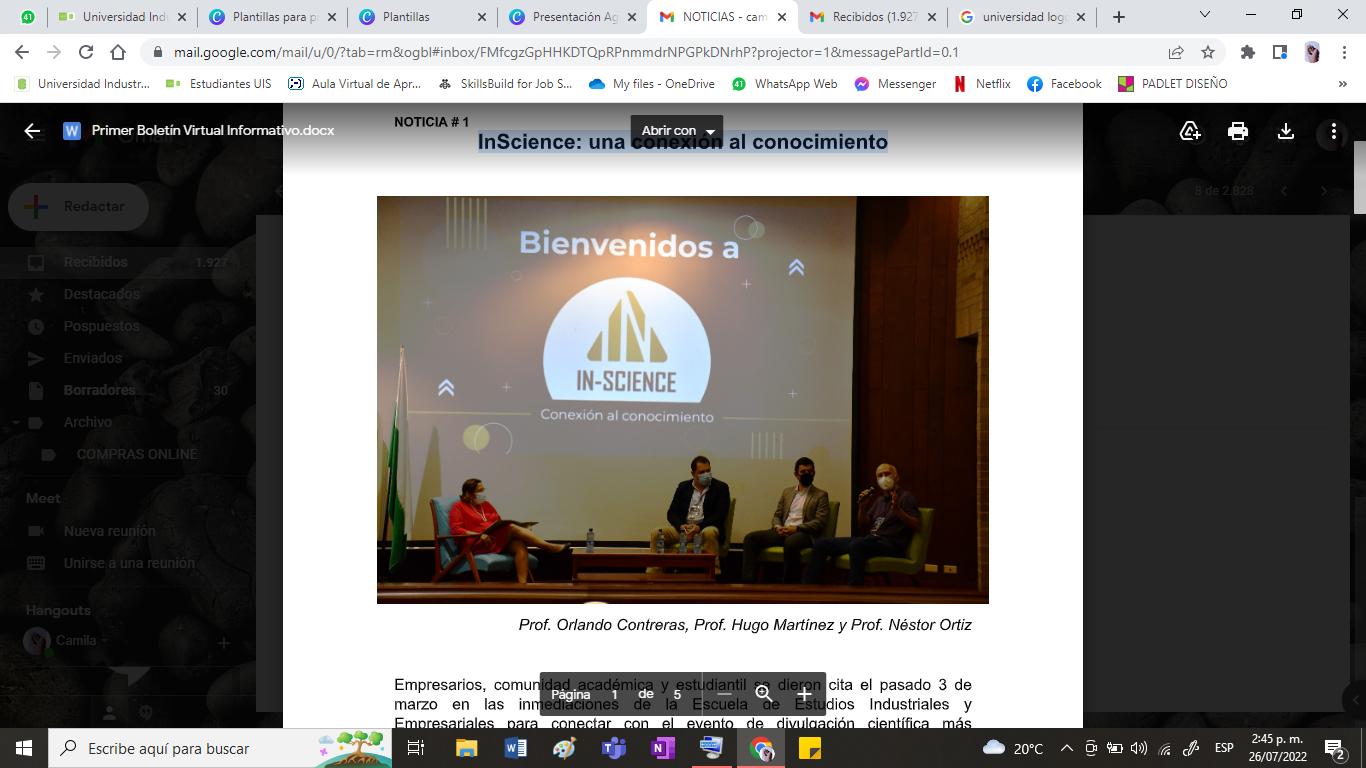This screenshot has height=768, width=1366.
Task: Show more bookmarks chevron
Action: tap(1342, 84)
